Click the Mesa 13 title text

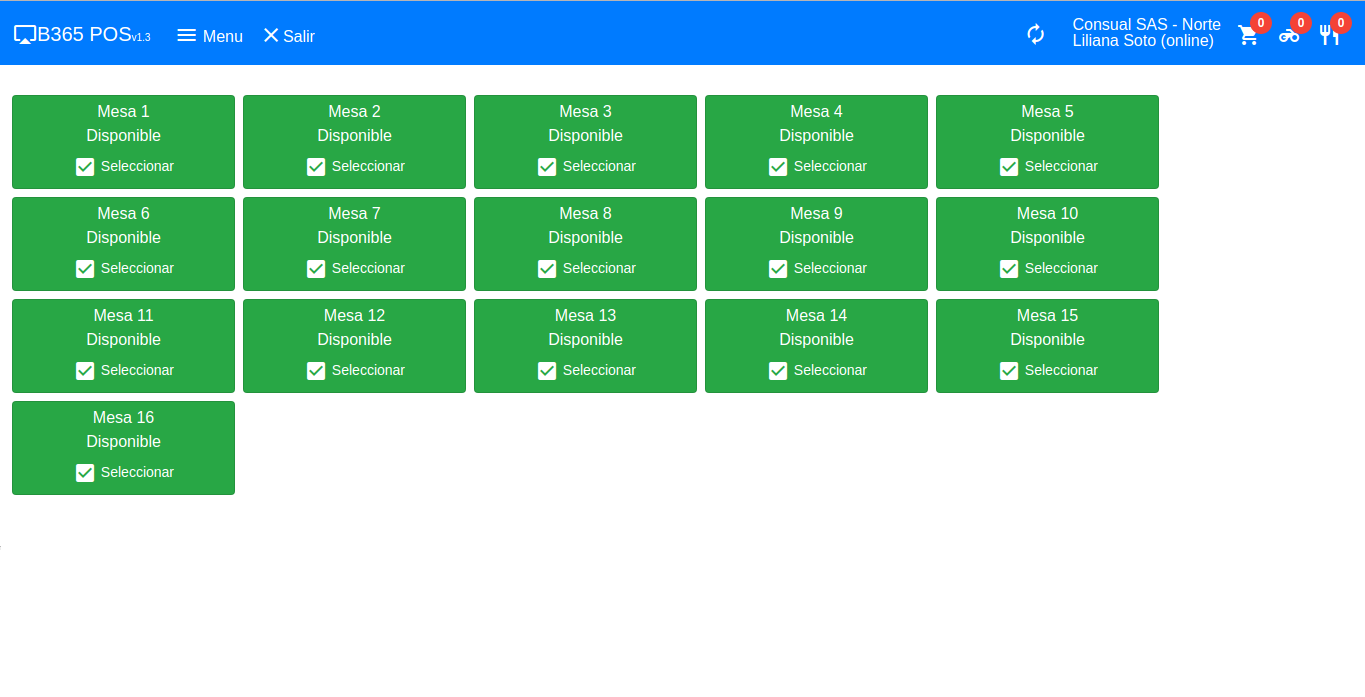pyautogui.click(x=586, y=316)
